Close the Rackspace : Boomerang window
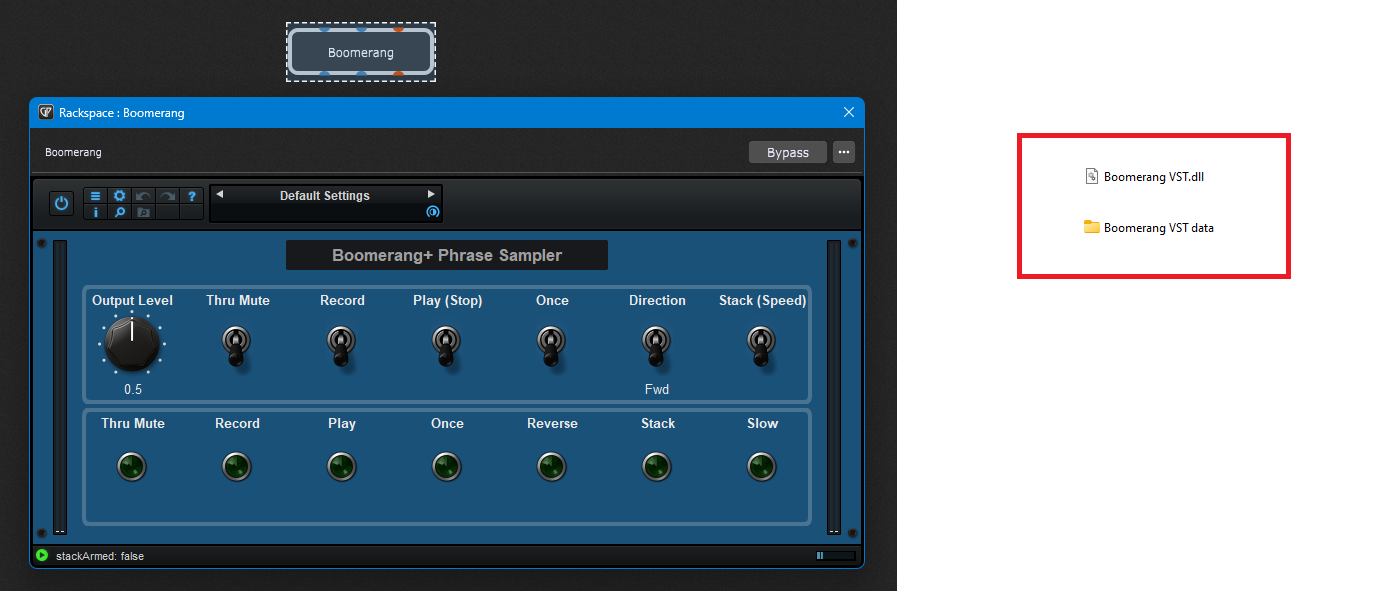This screenshot has height=591, width=1394. click(x=849, y=112)
